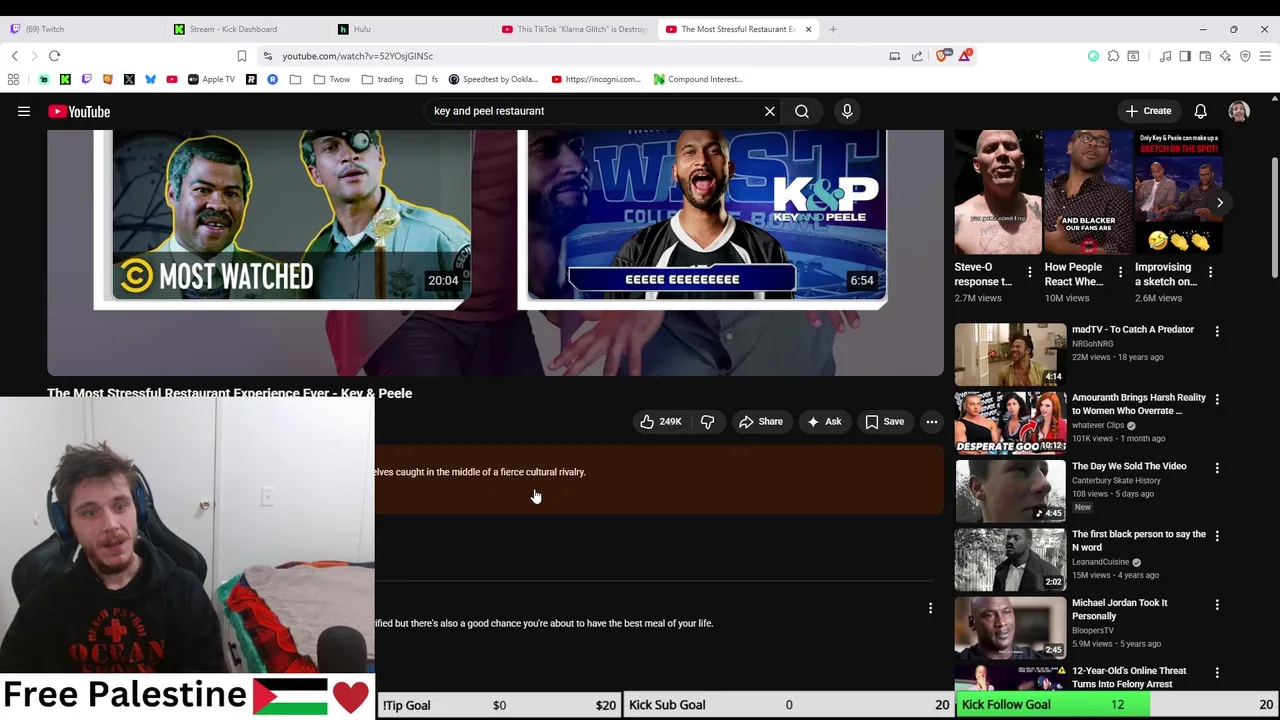Open the browser extensions puzzle icon

[1113, 56]
